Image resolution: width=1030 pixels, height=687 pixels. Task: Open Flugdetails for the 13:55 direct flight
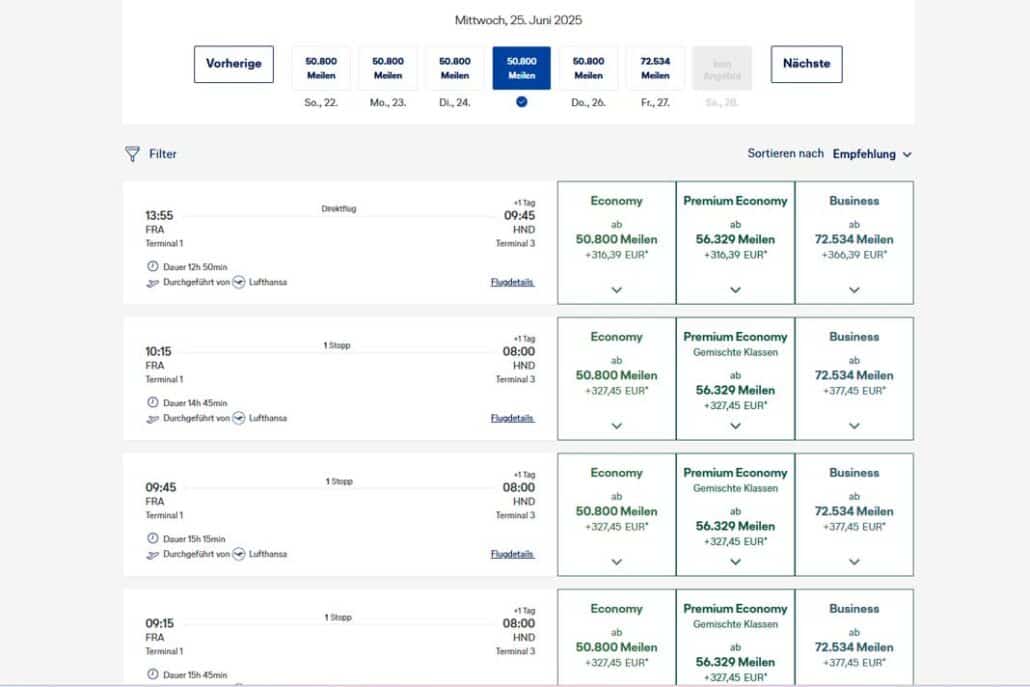point(512,283)
